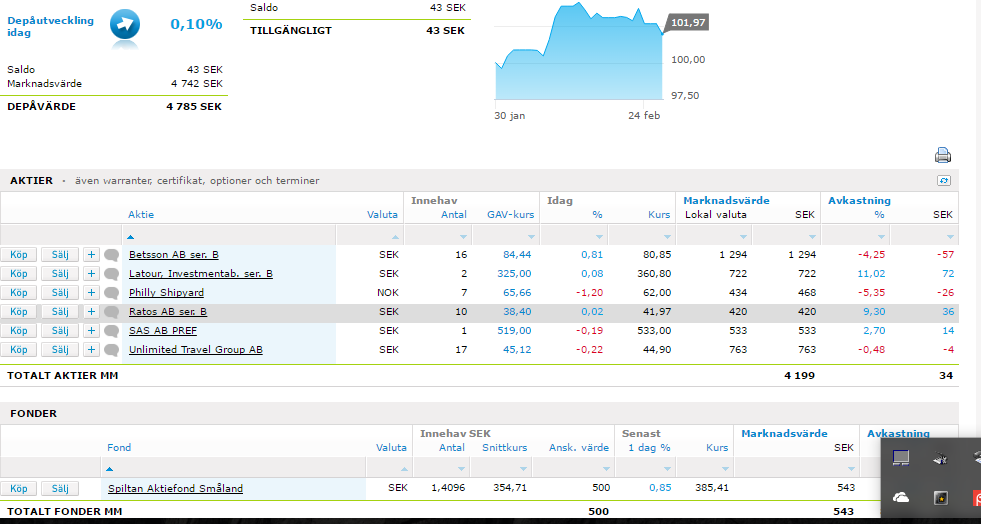Click the monitor icon in system tray
Viewport: 981px width, 524px height.
[900, 458]
